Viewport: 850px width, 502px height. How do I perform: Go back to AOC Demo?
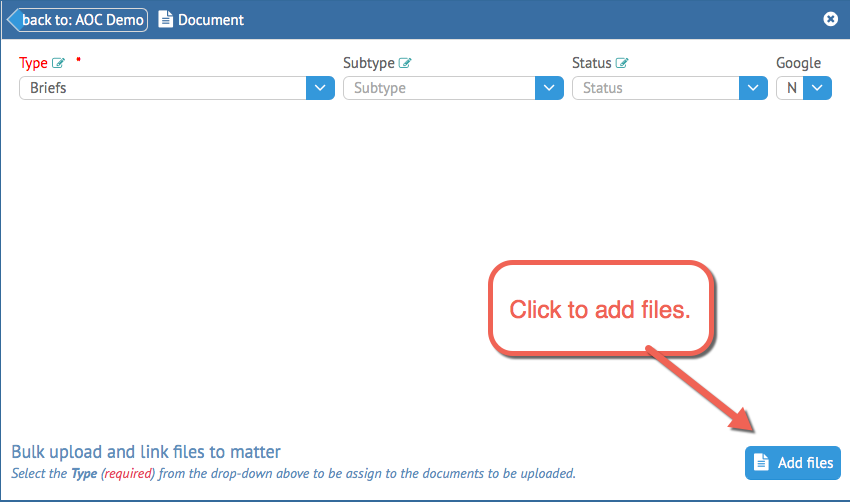(78, 20)
